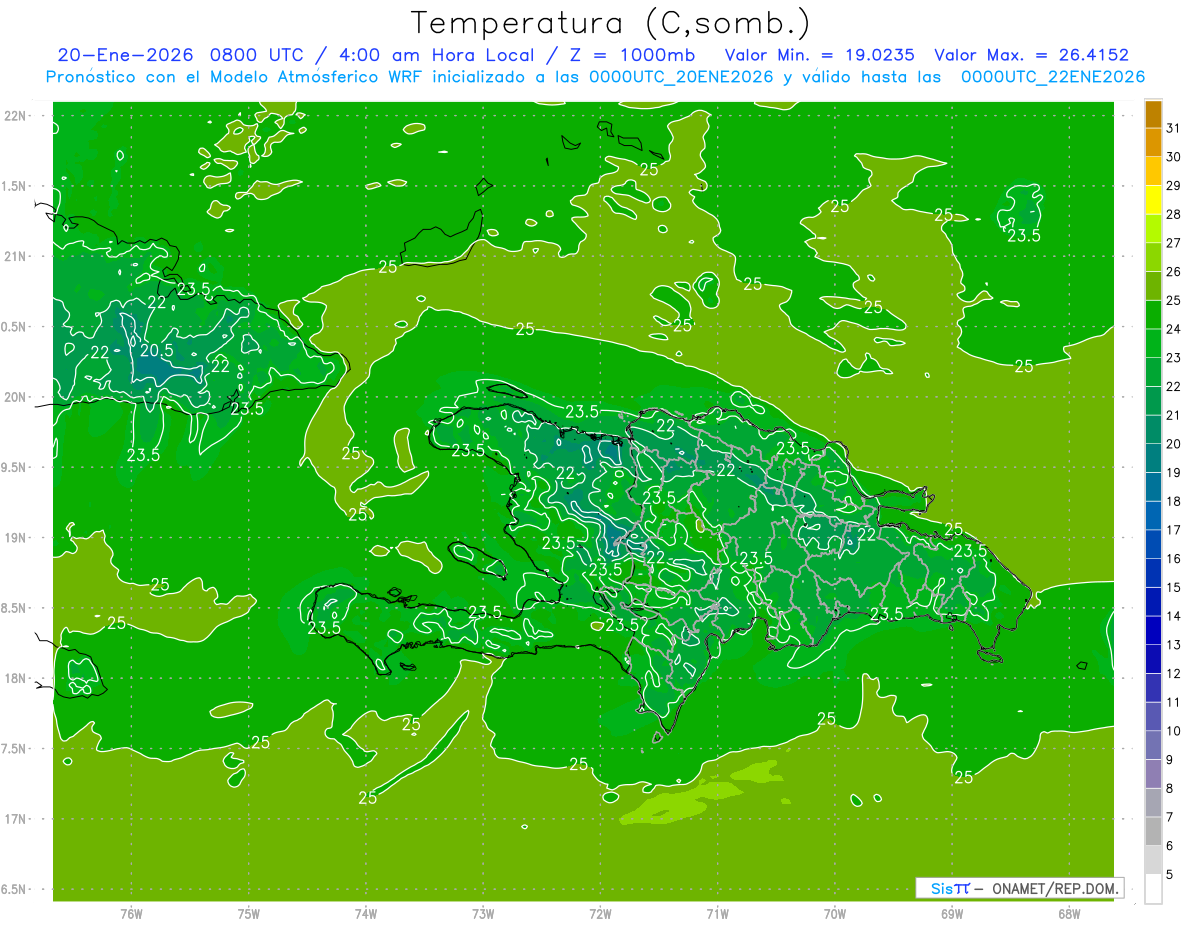Click legend value "20" on color bar

(x=1173, y=444)
